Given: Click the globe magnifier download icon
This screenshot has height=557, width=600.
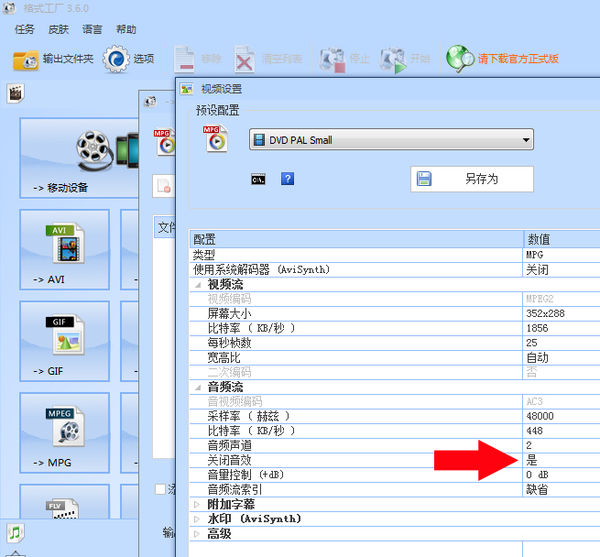Looking at the screenshot, I should tap(460, 59).
